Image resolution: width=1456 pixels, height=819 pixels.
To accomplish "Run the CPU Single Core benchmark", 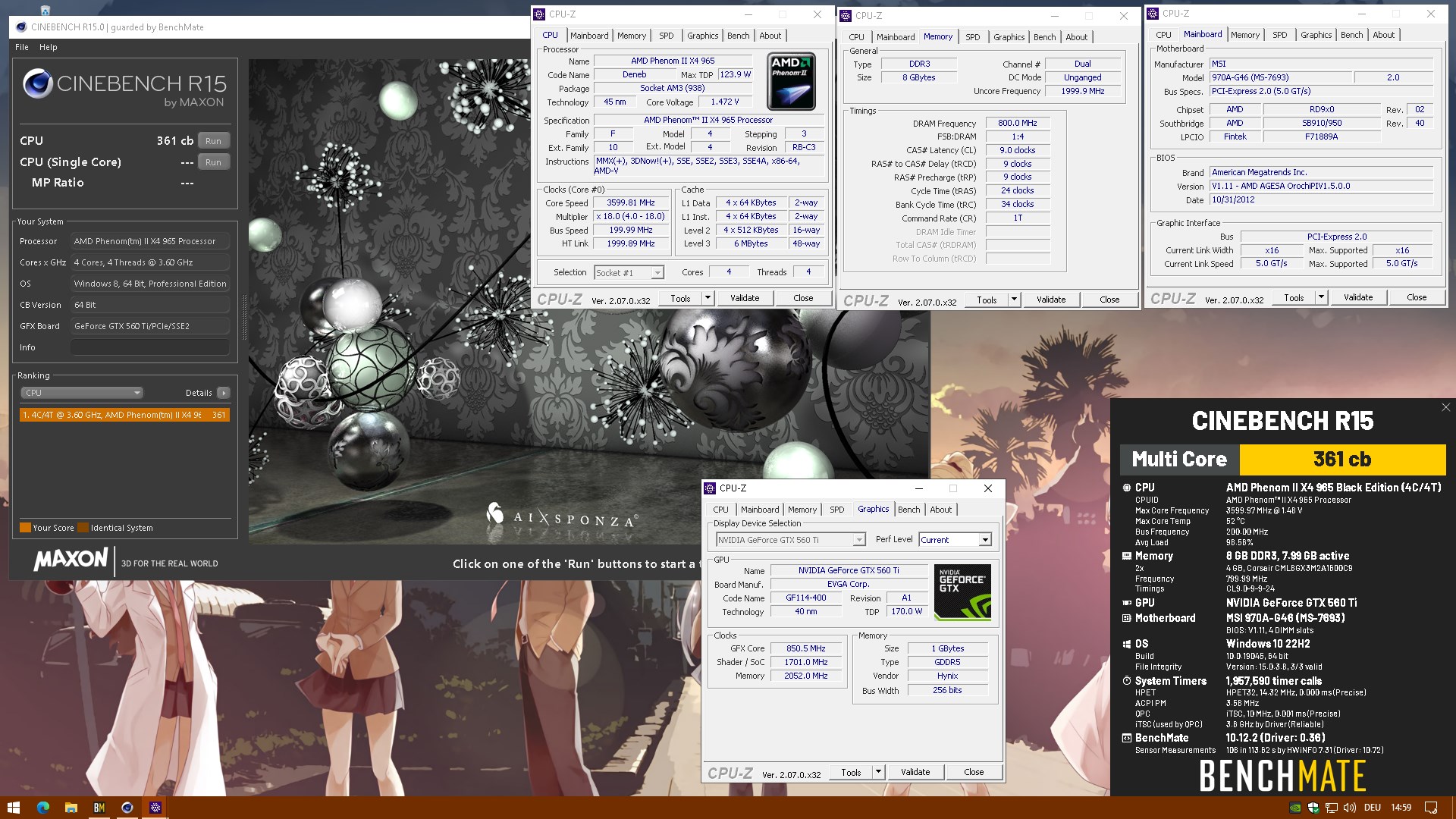I will (213, 162).
